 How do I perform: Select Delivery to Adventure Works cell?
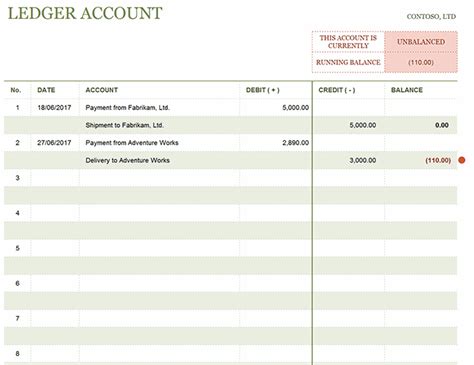159,160
